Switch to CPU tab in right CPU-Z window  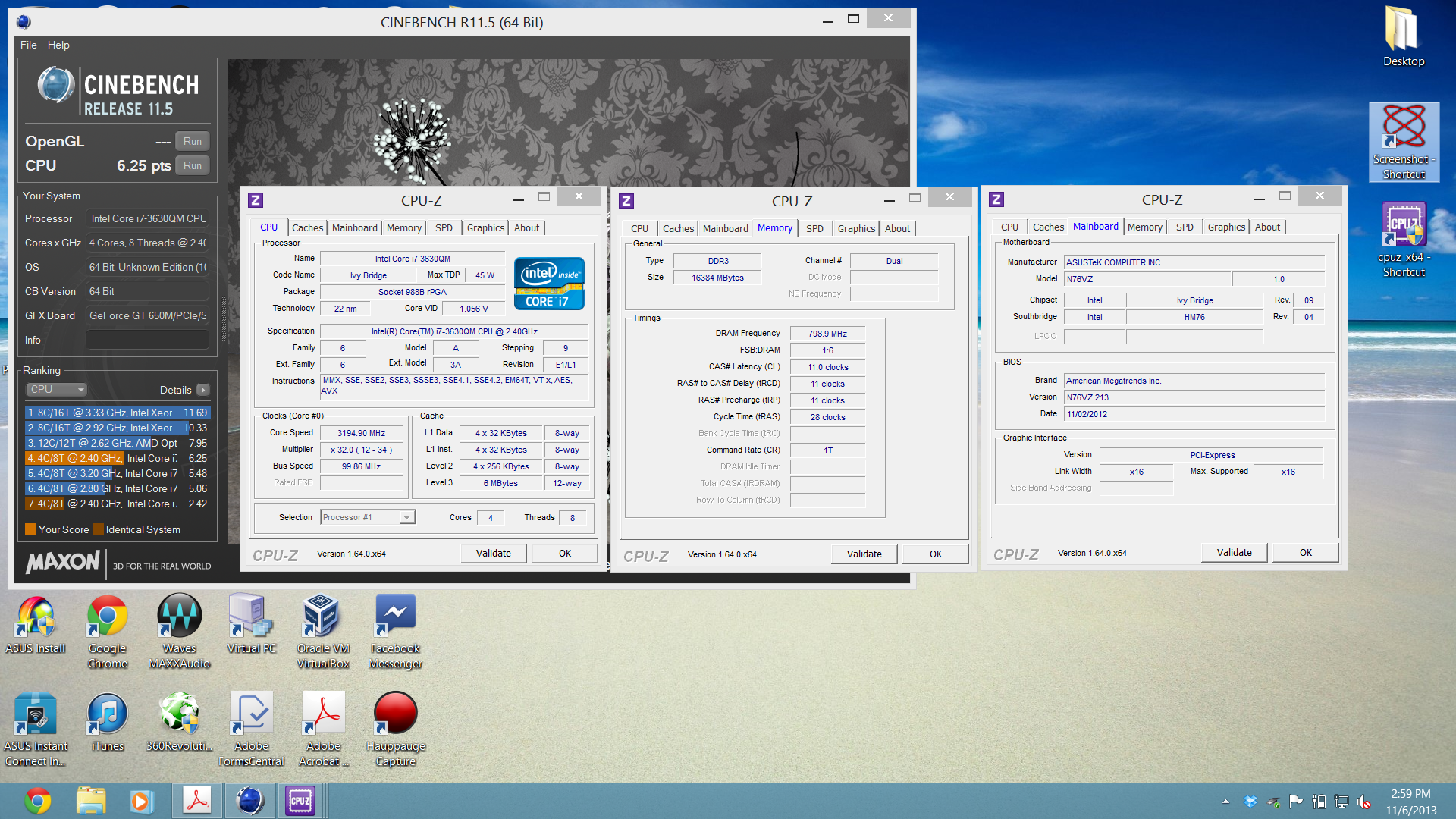coord(1009,227)
